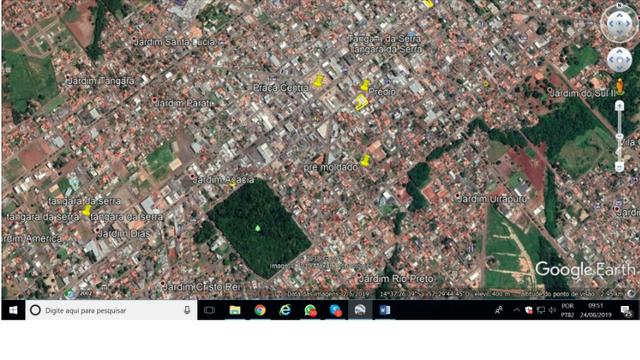
Task: Open the People icon in system tray
Action: tap(498, 311)
